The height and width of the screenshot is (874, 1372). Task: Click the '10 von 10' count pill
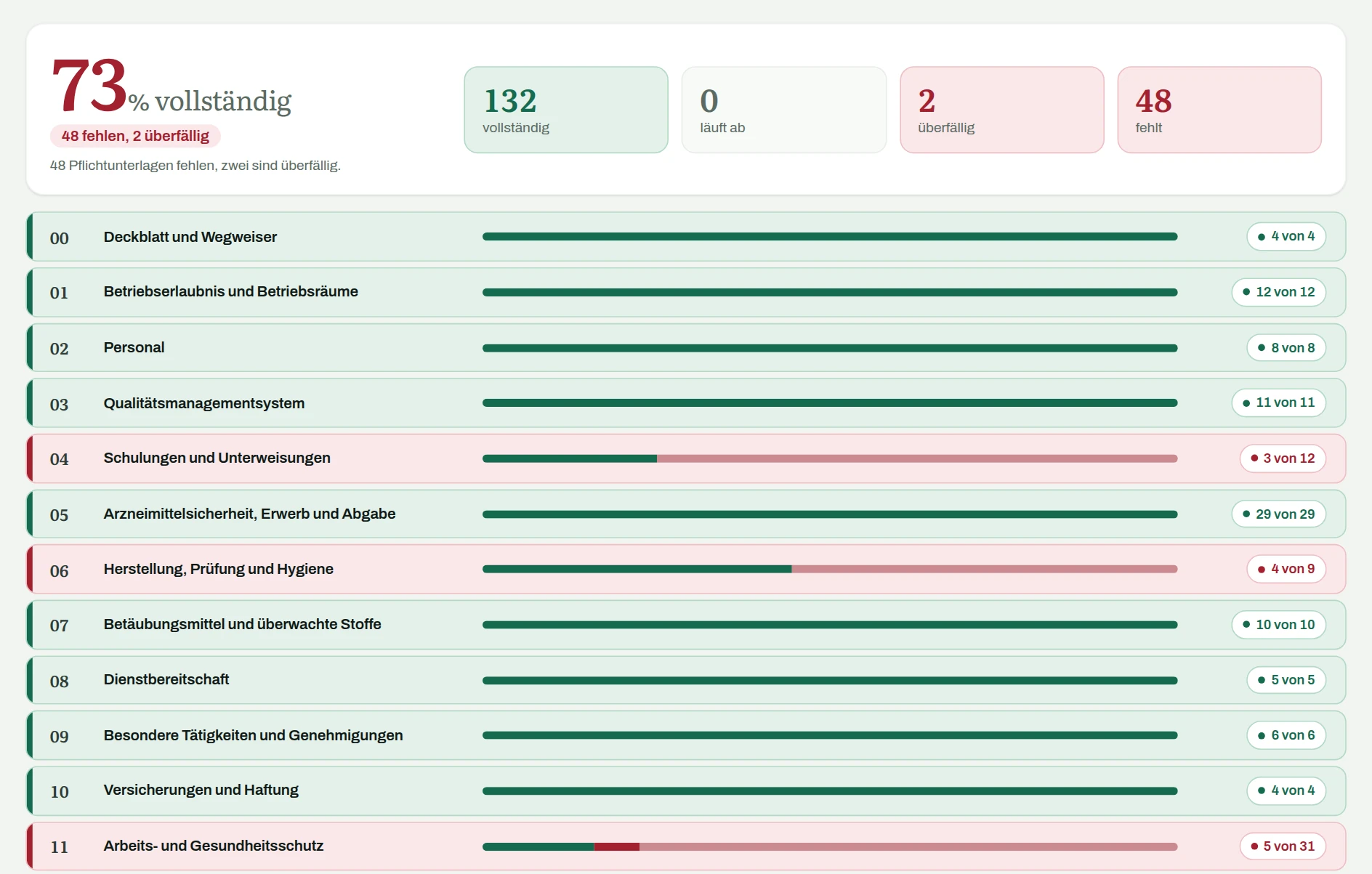[1279, 625]
